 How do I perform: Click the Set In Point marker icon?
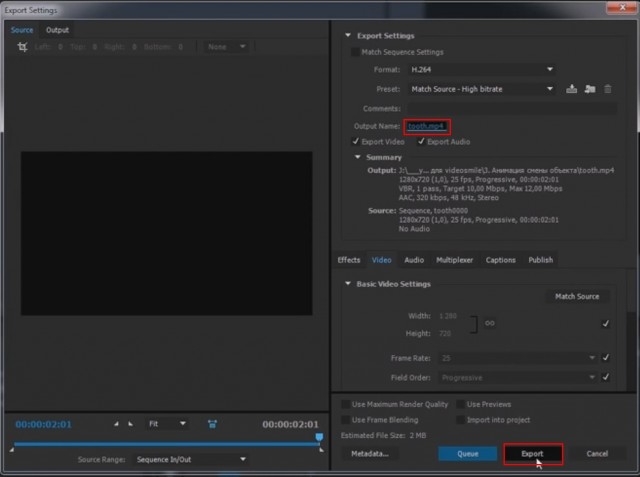tap(118, 424)
